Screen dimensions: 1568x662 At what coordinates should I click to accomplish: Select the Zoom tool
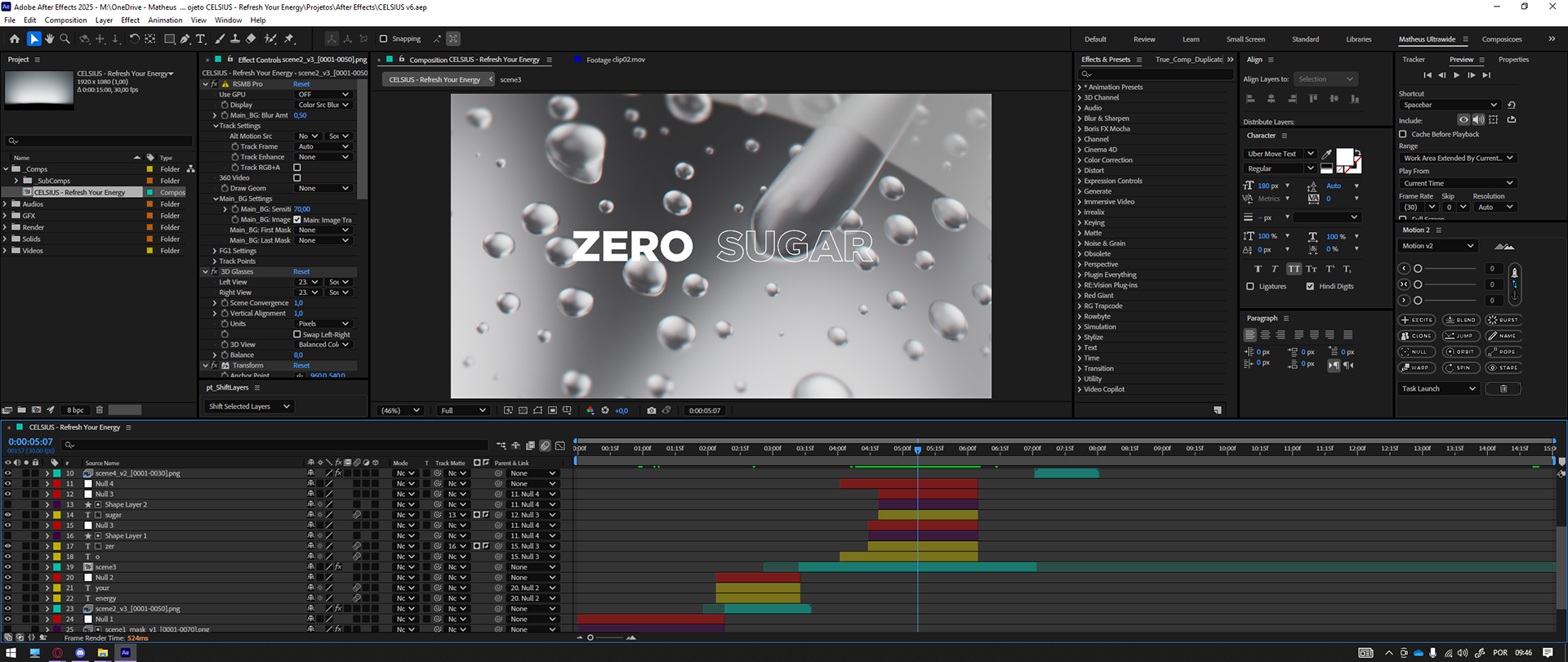tap(65, 38)
